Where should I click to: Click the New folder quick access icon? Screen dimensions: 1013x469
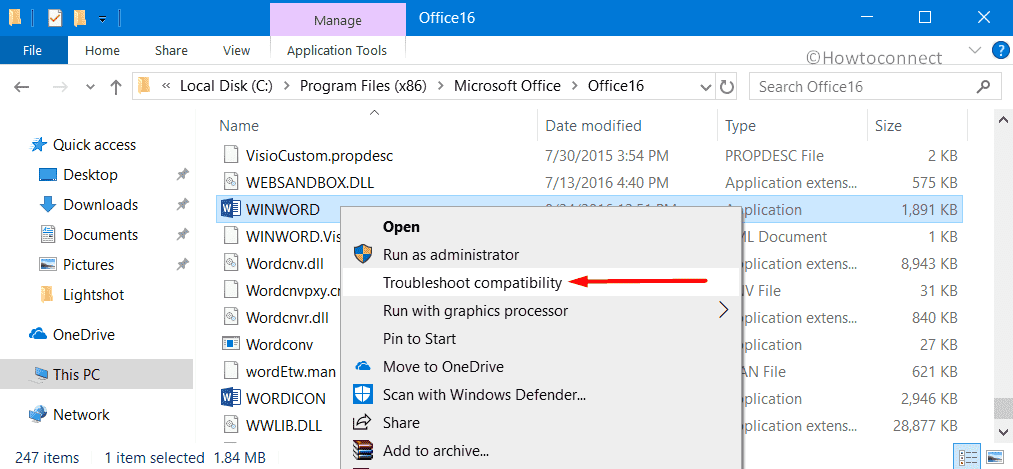80,18
